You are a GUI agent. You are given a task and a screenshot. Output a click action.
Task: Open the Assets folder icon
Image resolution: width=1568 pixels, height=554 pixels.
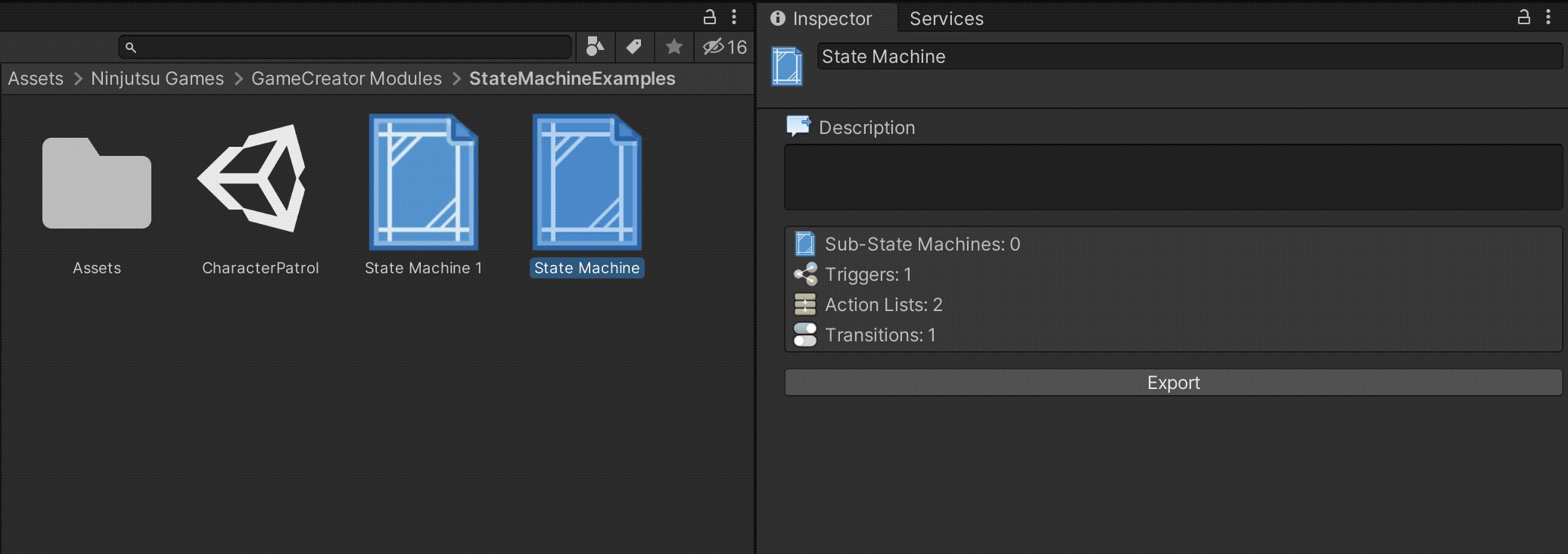coord(97,182)
